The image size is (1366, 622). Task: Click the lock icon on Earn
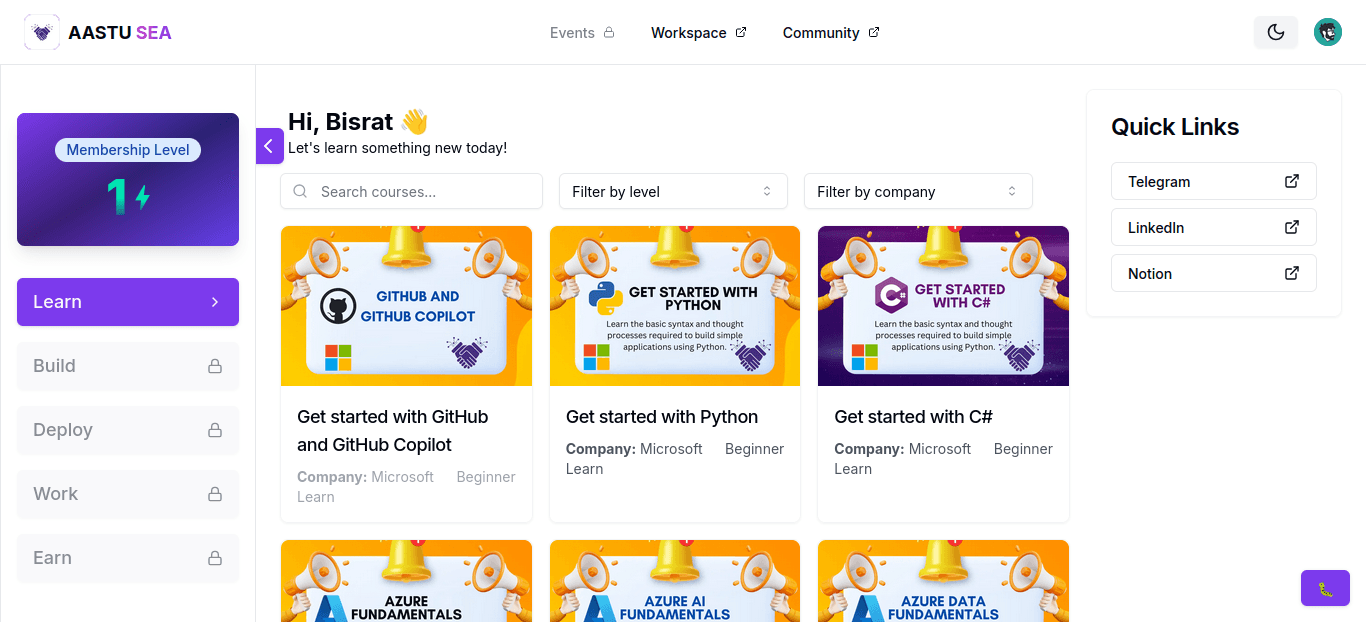point(215,558)
